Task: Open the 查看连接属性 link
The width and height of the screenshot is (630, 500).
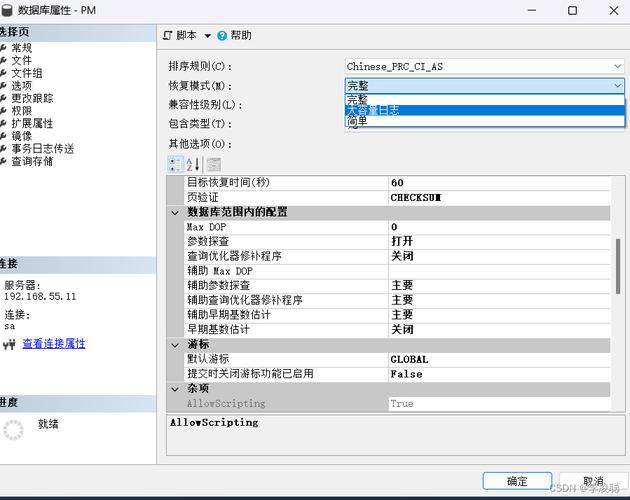Action: [54, 344]
